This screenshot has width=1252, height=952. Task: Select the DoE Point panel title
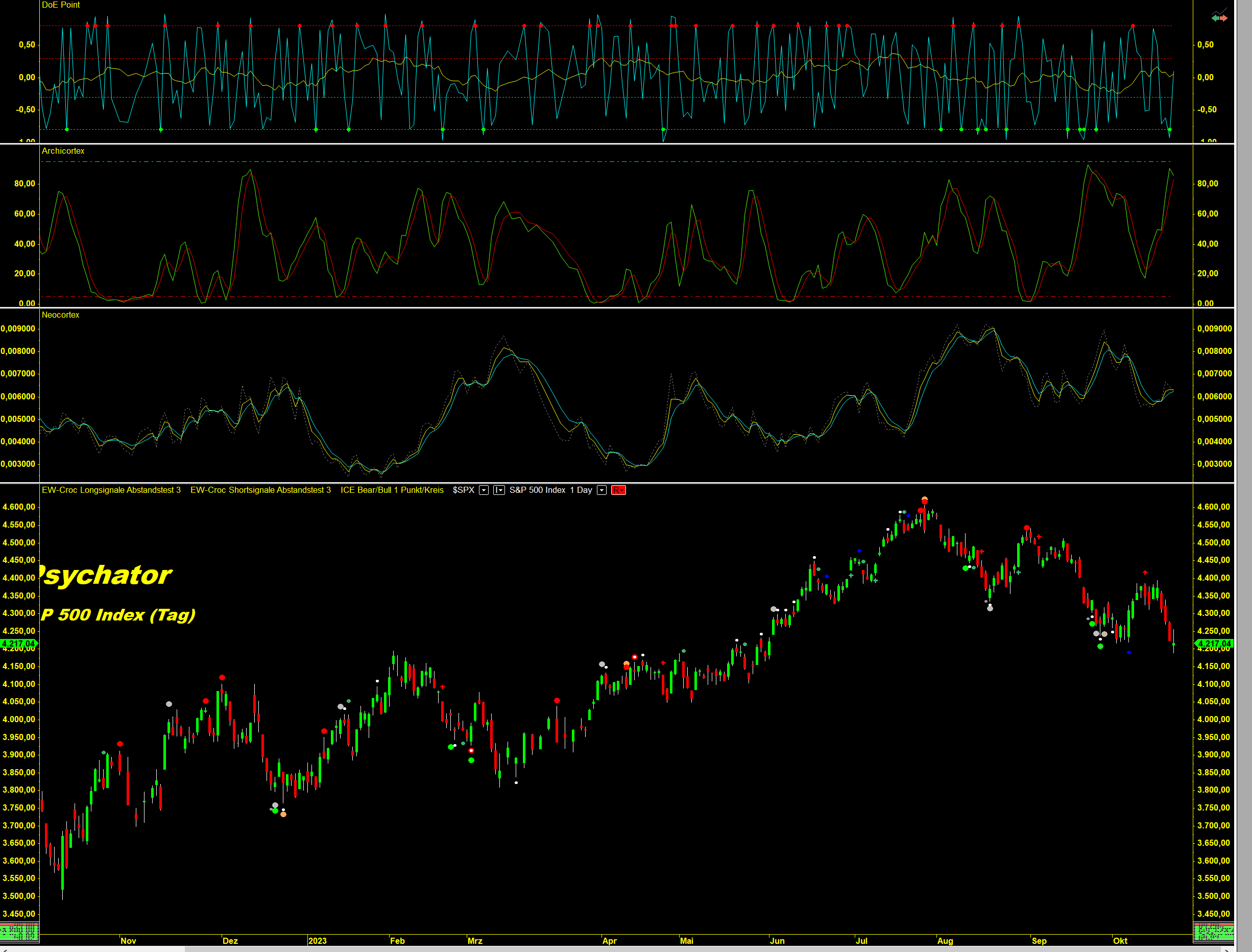(61, 5)
